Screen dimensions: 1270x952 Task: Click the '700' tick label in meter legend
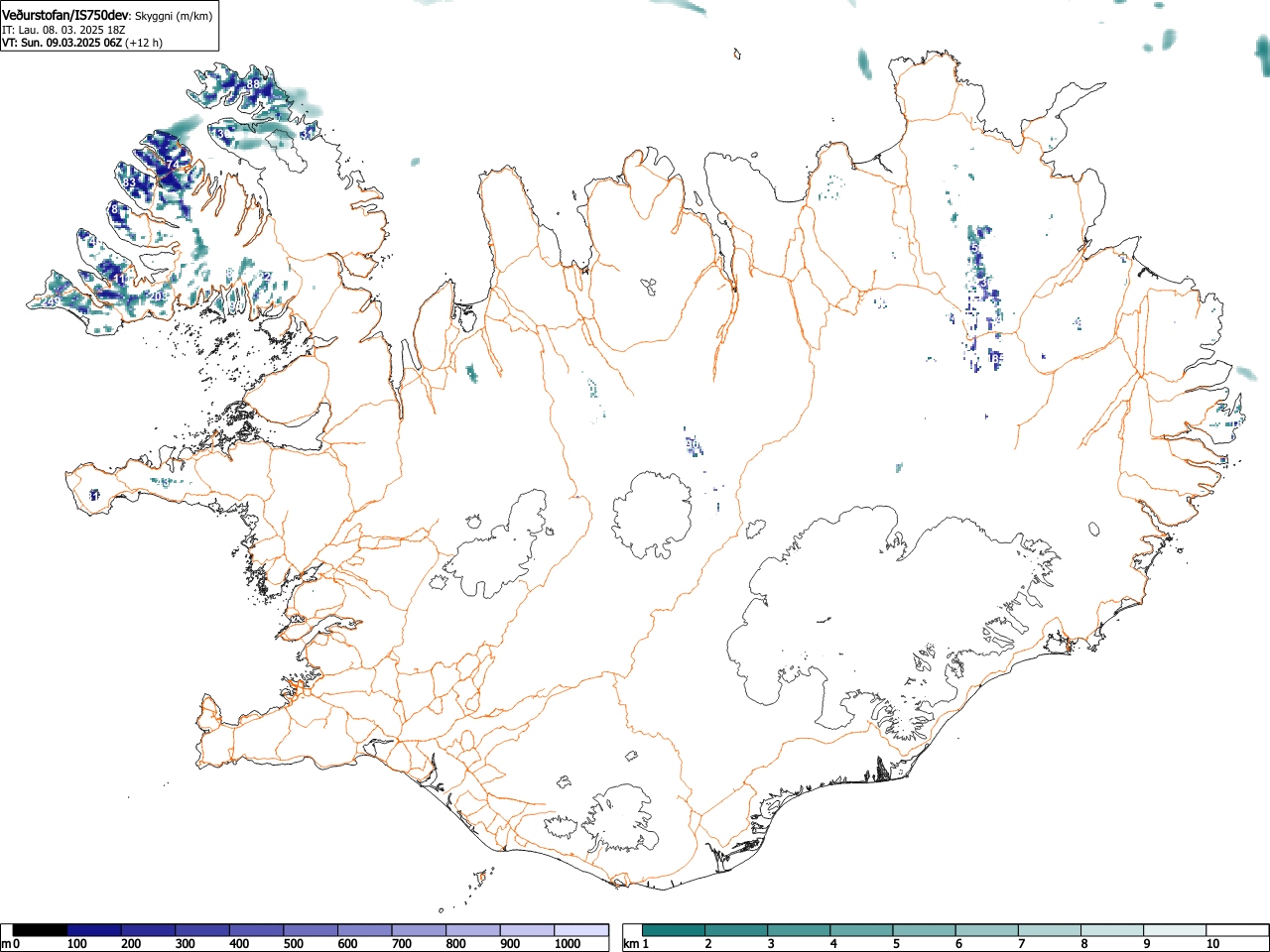402,944
